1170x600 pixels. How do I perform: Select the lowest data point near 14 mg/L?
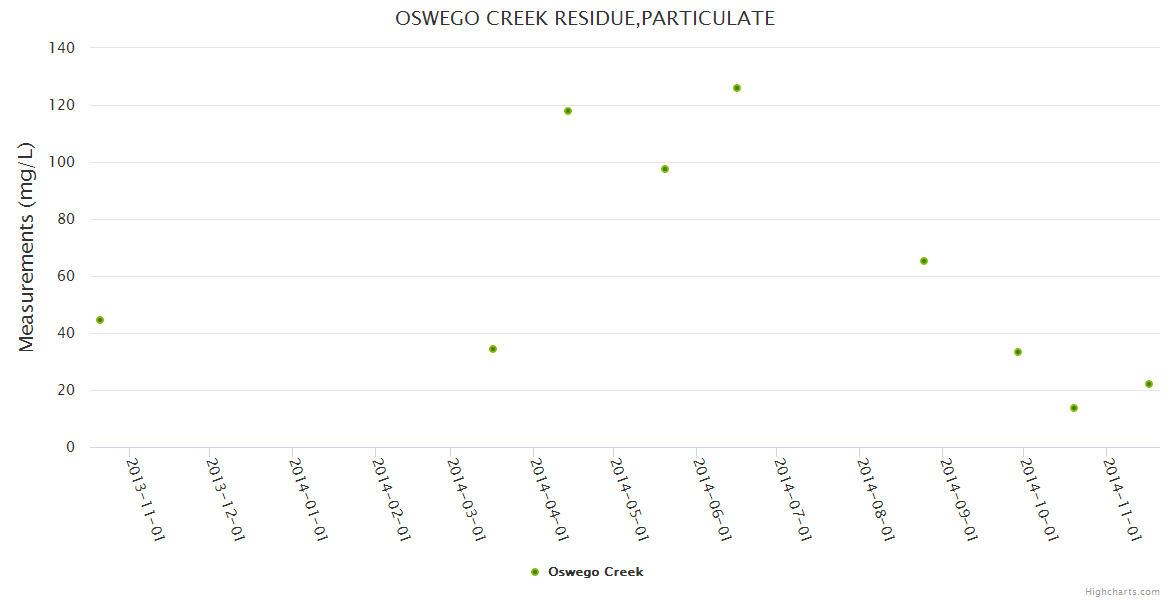[x=1074, y=408]
